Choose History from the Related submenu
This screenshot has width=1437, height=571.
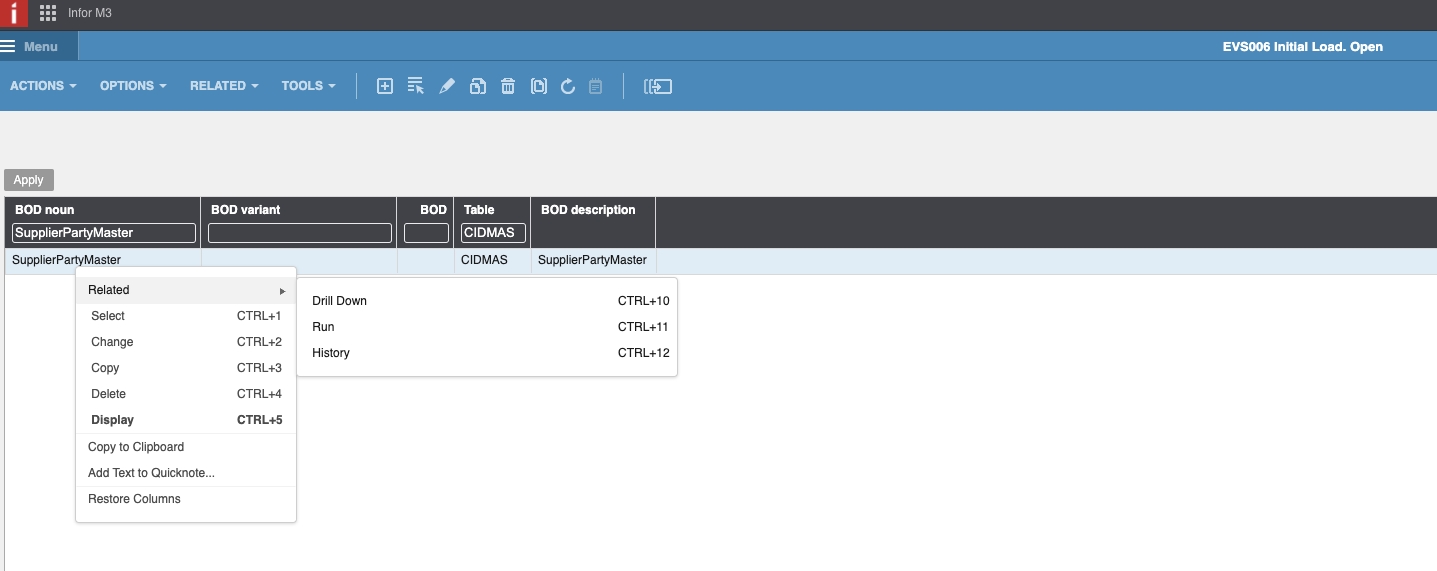(x=331, y=353)
